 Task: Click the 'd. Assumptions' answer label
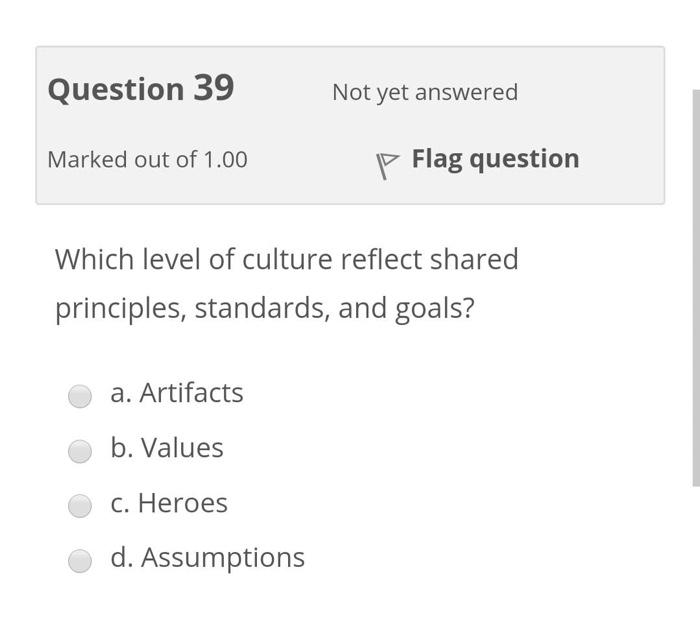click(x=208, y=558)
